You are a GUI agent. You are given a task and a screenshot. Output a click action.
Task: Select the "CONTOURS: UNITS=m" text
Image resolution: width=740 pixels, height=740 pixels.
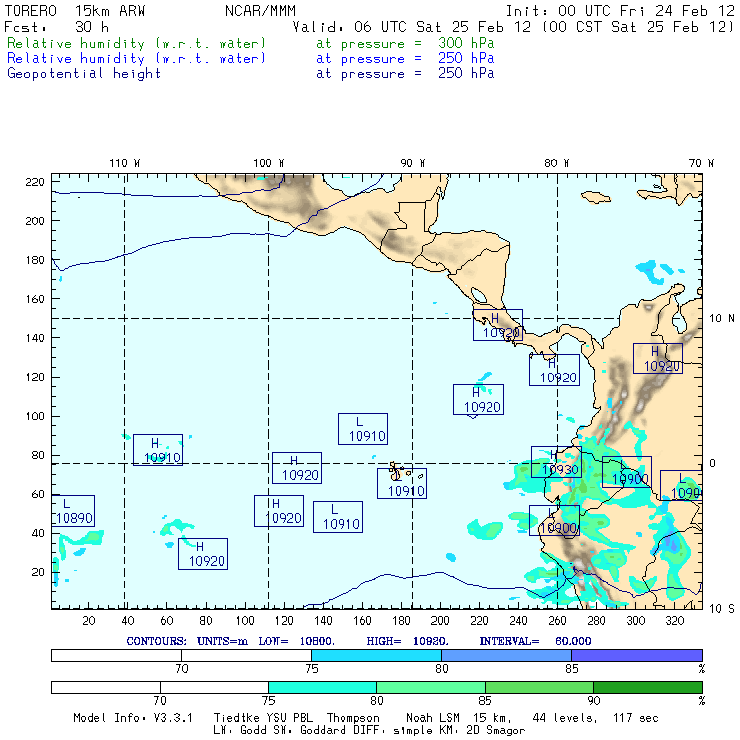coord(187,641)
